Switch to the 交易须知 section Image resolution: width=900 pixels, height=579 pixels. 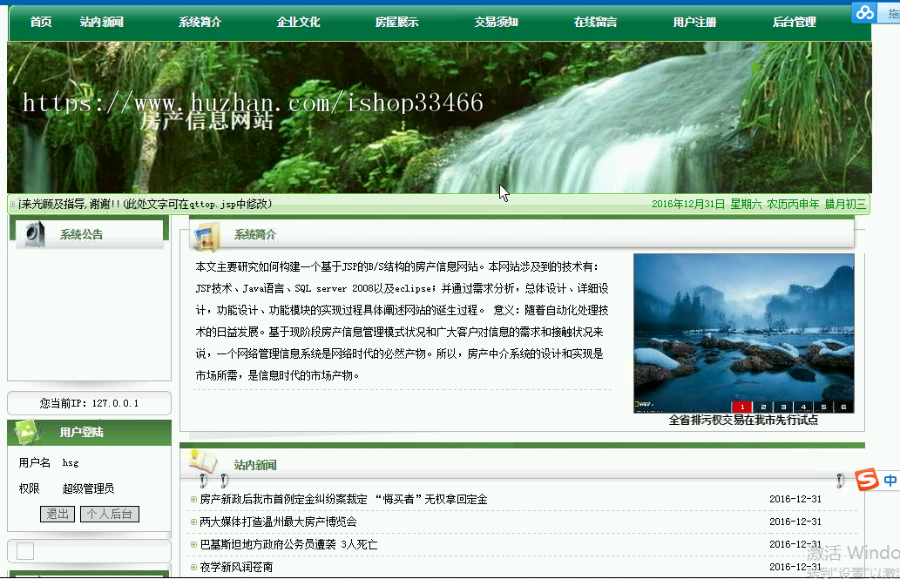click(x=496, y=20)
